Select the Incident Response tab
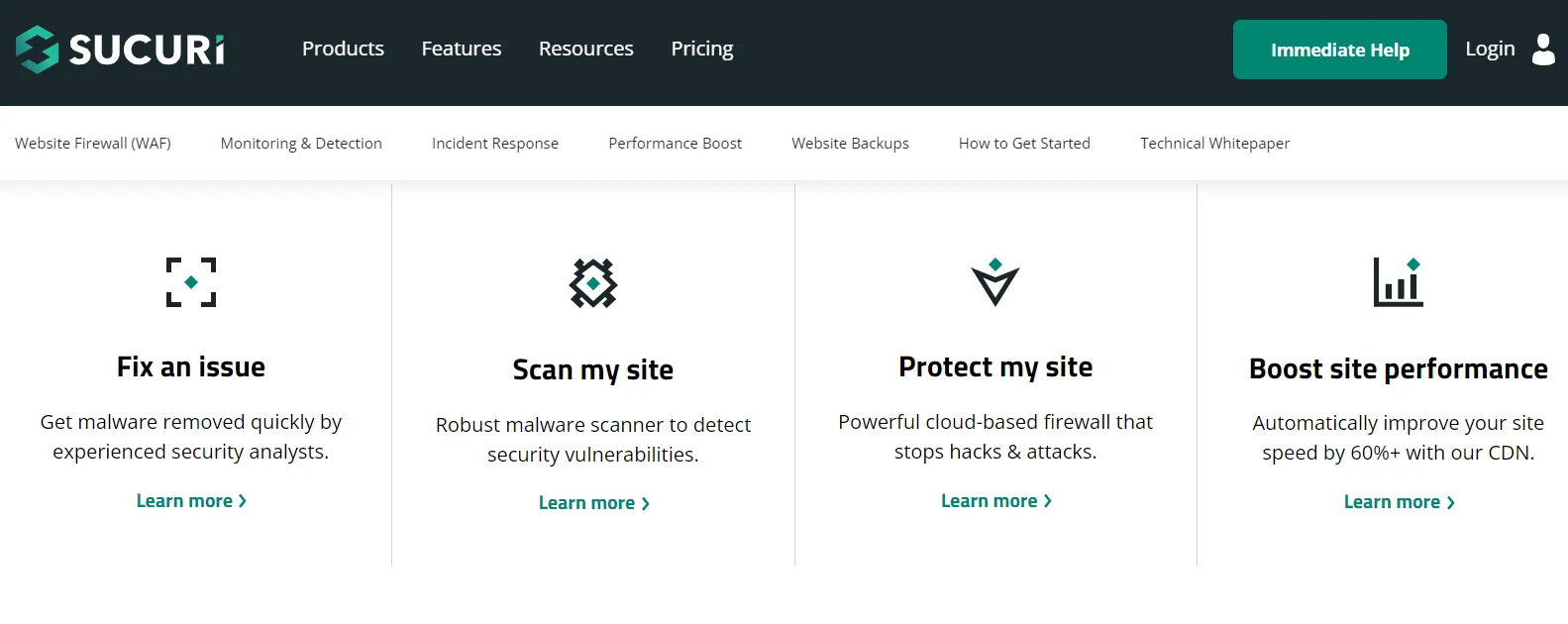Image resolution: width=1568 pixels, height=624 pixels. point(495,144)
